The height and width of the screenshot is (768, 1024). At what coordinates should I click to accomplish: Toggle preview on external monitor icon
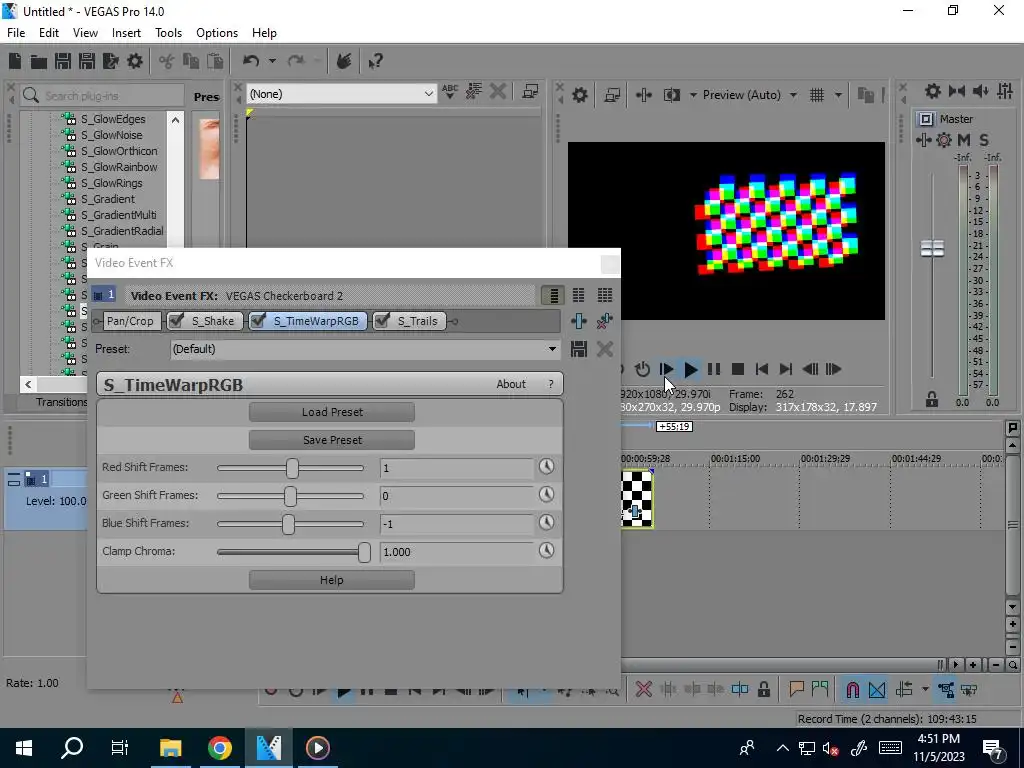tap(612, 95)
